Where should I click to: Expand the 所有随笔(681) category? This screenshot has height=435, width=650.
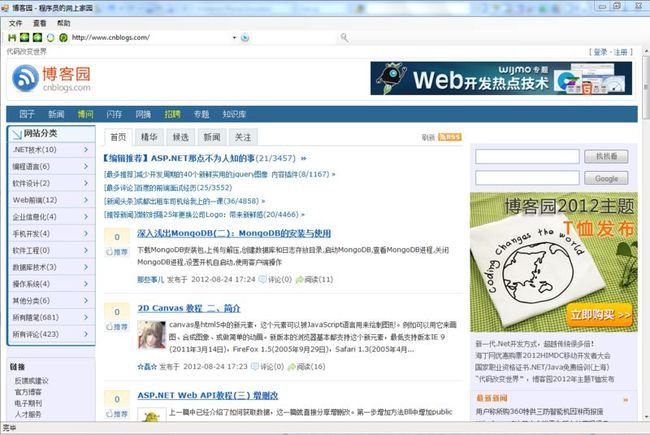(x=86, y=317)
